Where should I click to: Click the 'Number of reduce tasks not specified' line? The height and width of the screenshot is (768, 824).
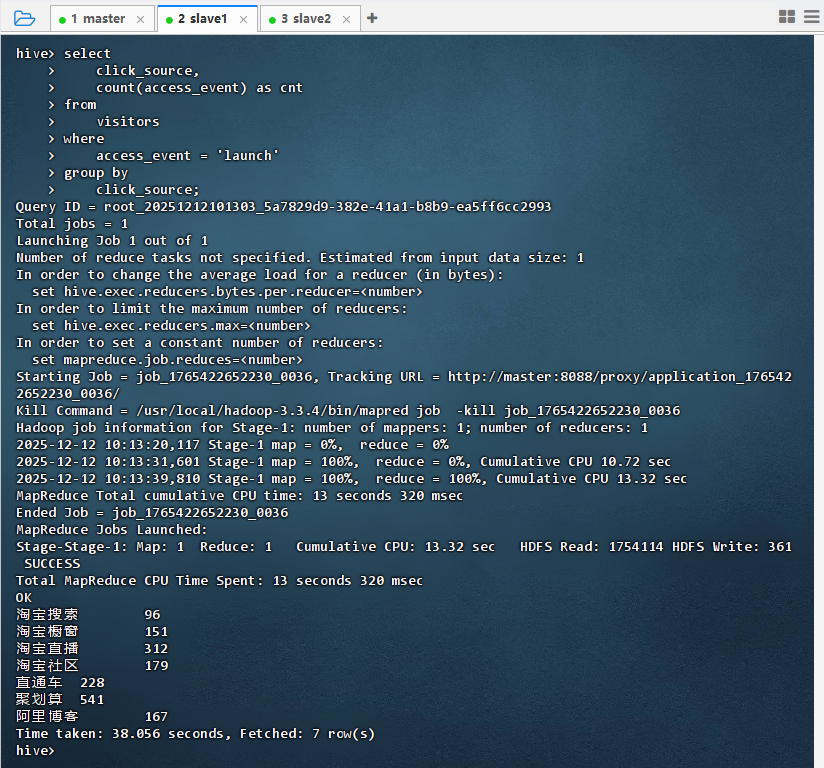click(300, 258)
